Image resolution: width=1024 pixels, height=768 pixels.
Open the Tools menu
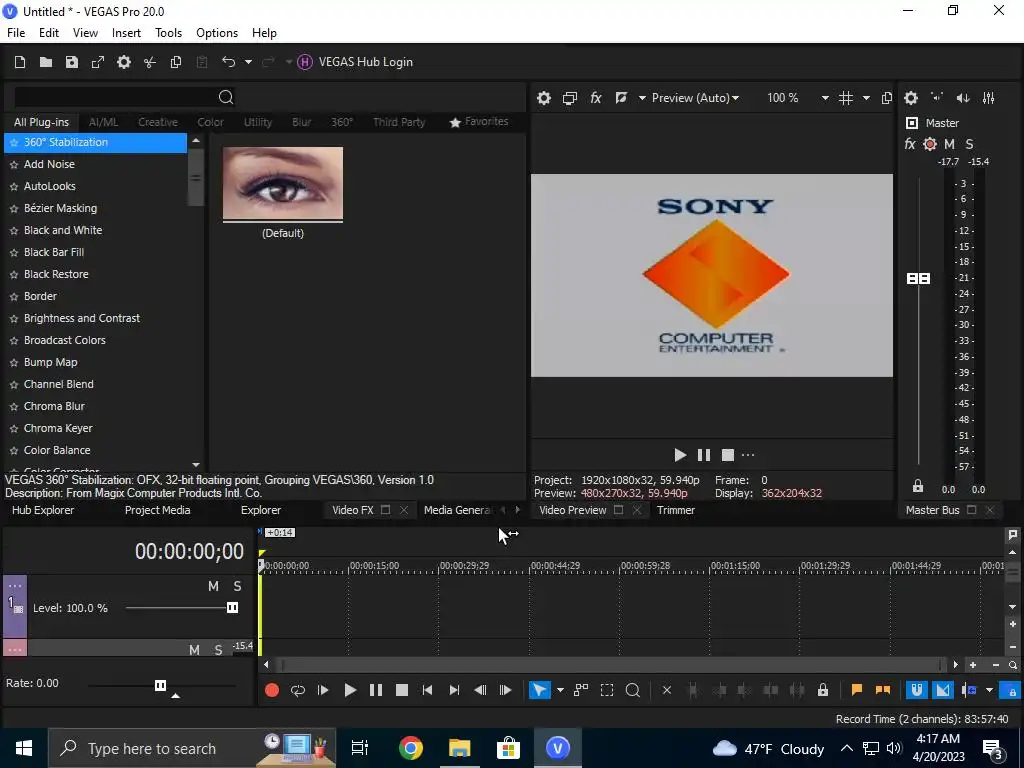tap(168, 33)
